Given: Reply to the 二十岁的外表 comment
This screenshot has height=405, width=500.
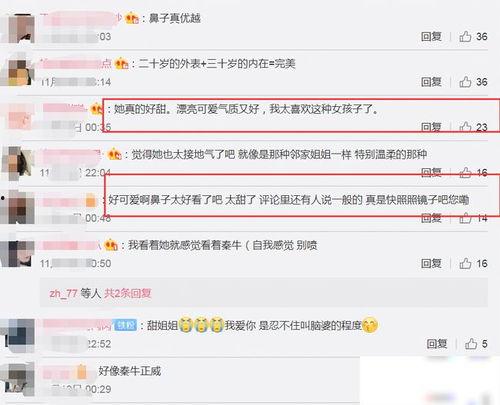Looking at the screenshot, I should [x=431, y=82].
